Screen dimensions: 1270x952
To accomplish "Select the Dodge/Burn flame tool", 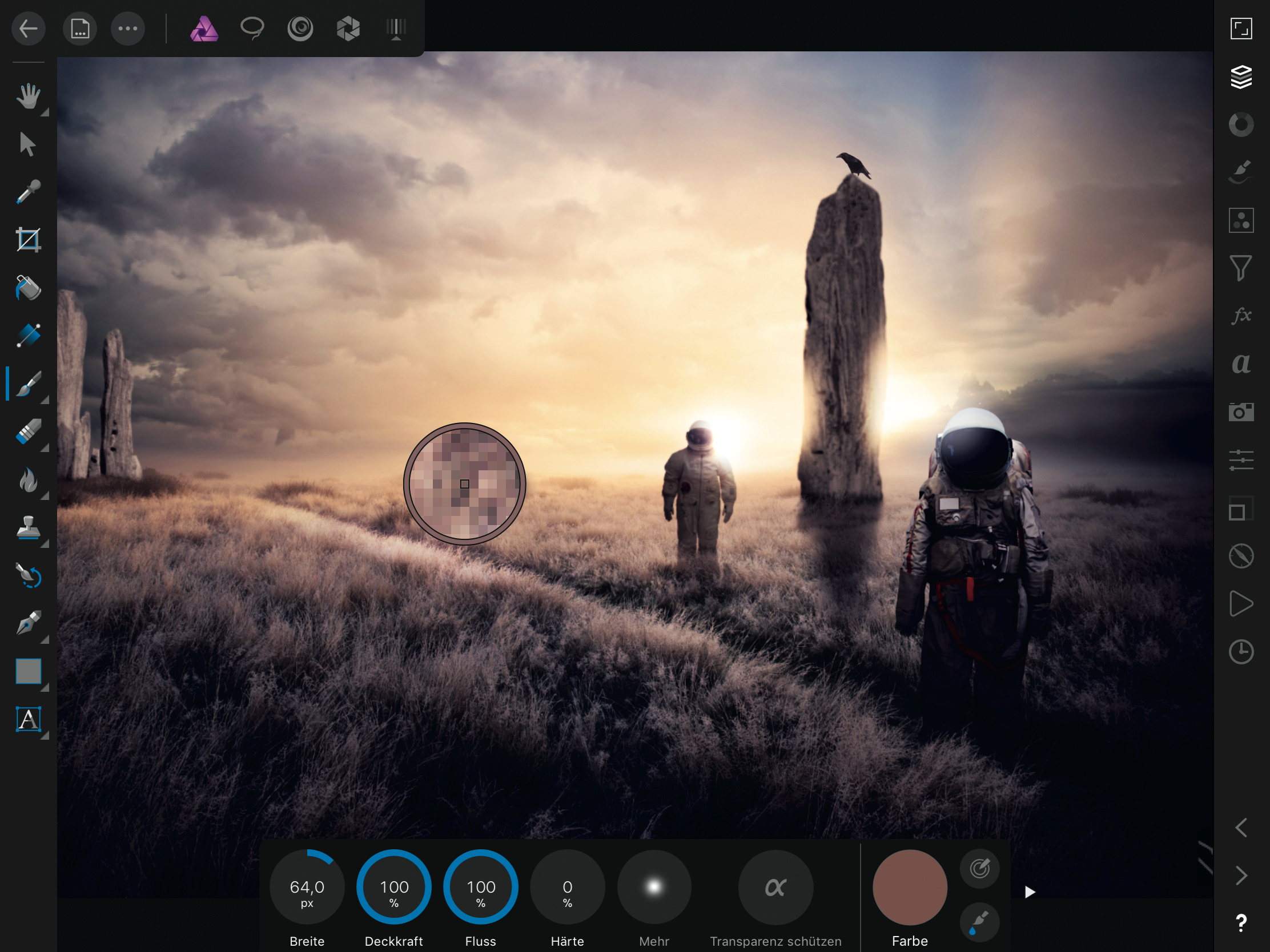I will (28, 481).
